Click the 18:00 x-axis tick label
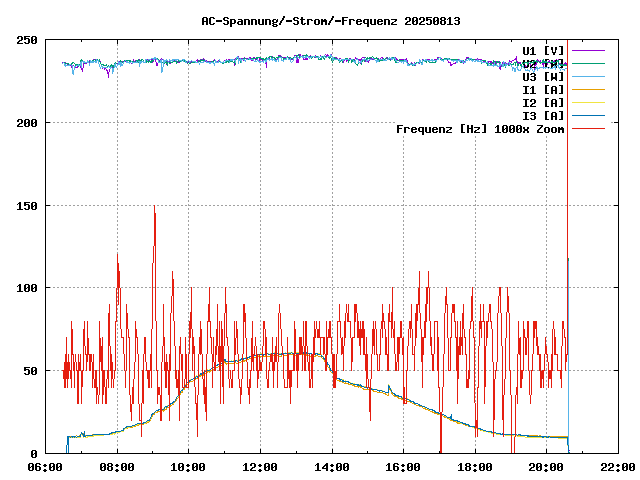 pos(475,467)
